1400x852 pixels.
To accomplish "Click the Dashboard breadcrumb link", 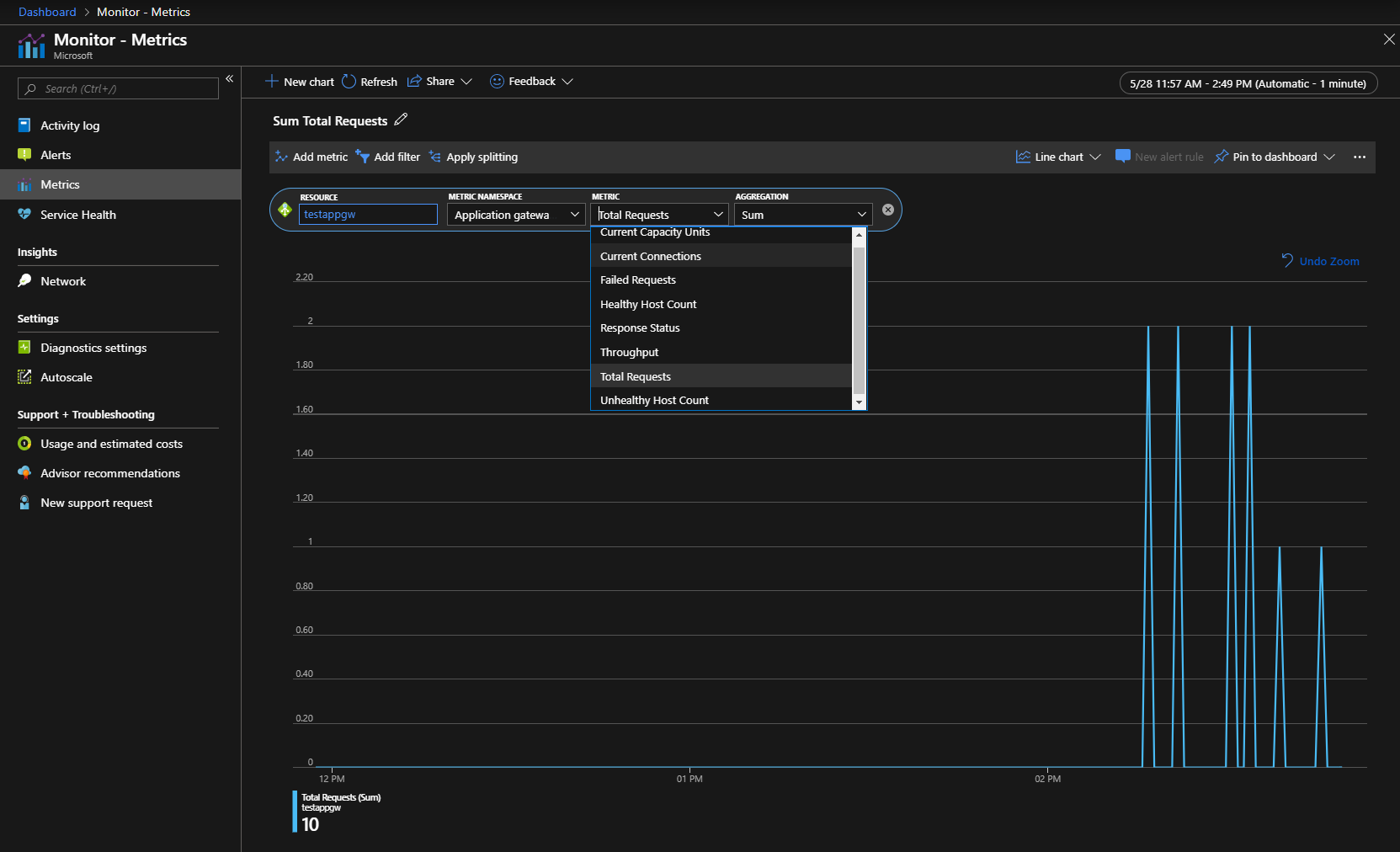I will coord(47,12).
